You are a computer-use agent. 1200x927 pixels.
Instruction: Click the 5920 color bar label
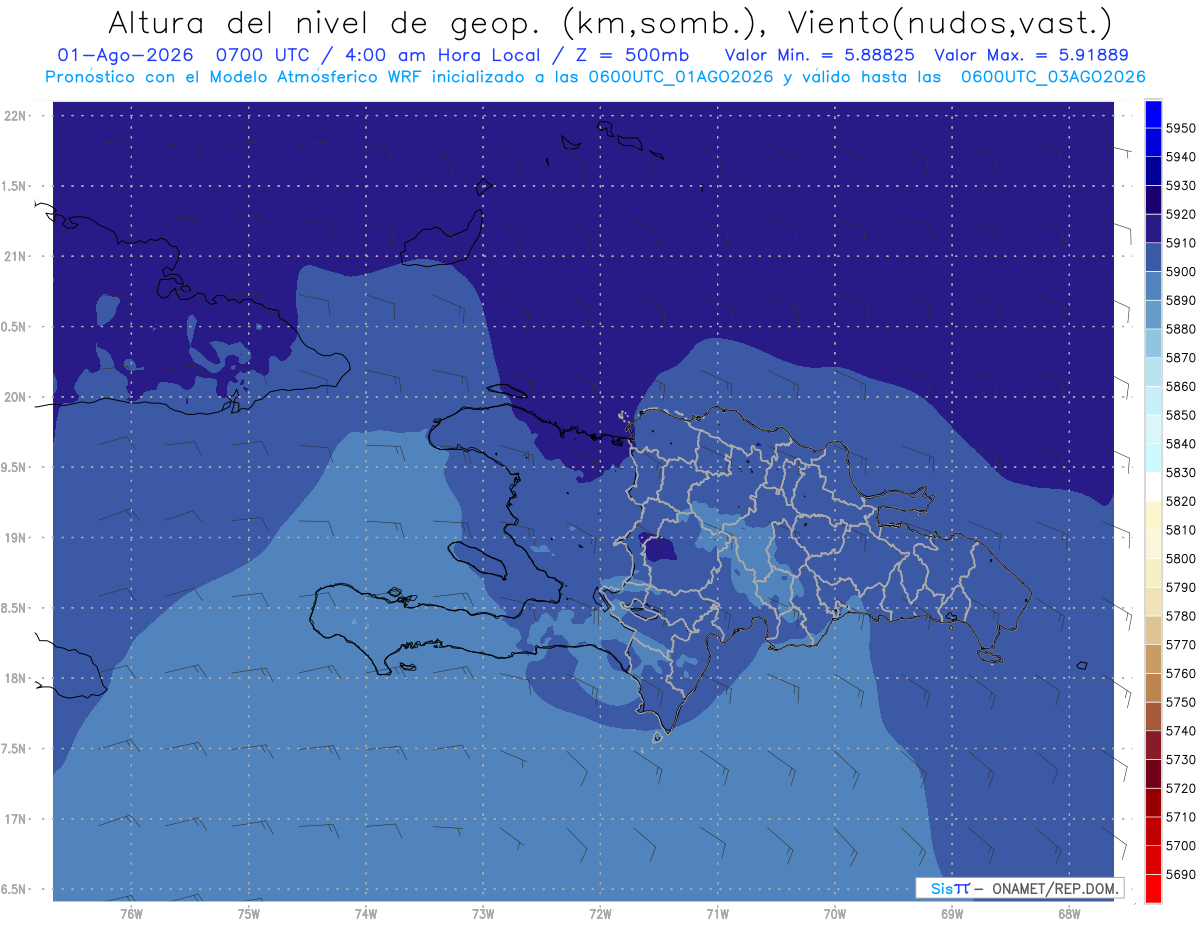pos(1180,215)
